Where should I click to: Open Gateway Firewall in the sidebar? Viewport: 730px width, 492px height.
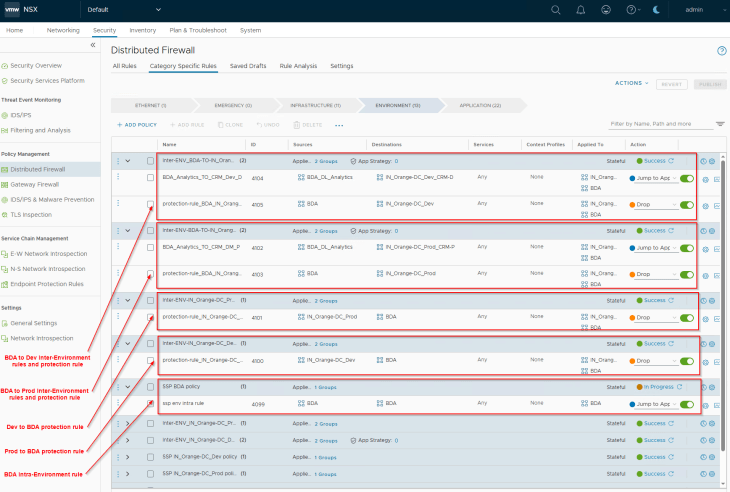coord(34,184)
